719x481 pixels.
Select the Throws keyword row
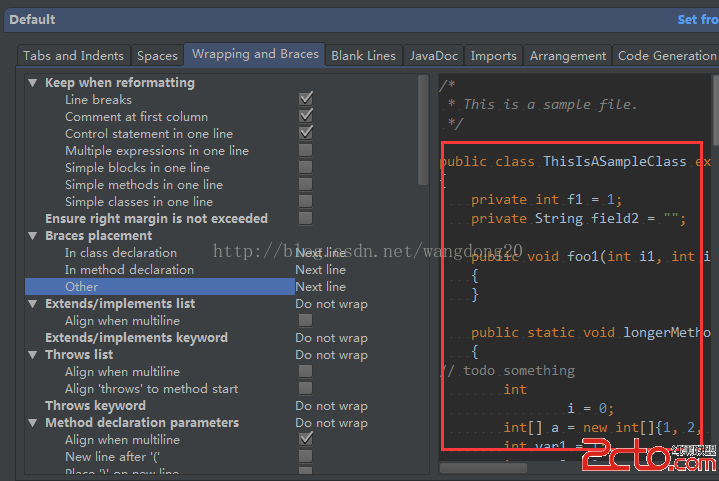tap(95, 406)
